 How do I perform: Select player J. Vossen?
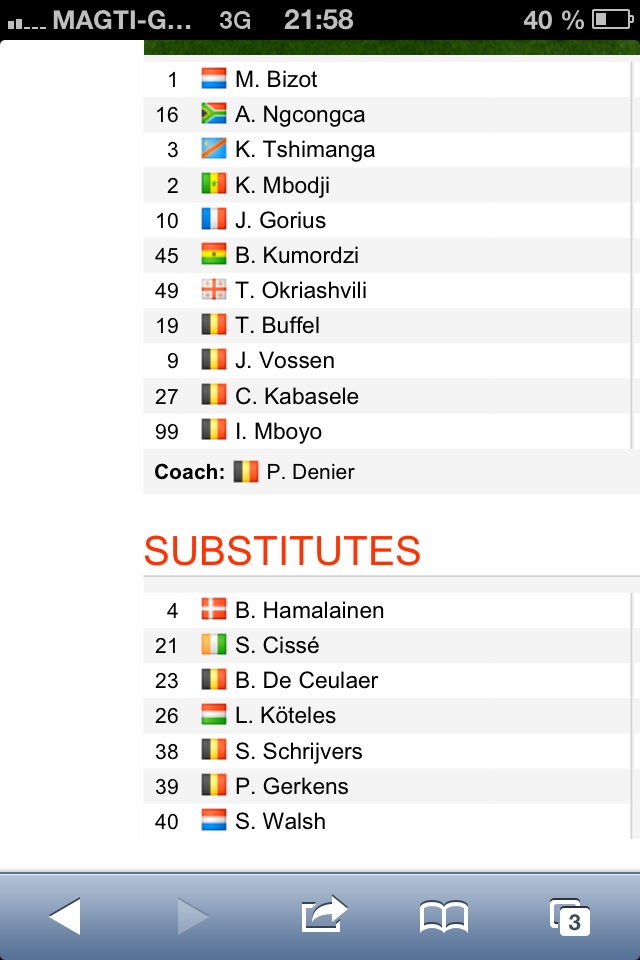tap(285, 360)
